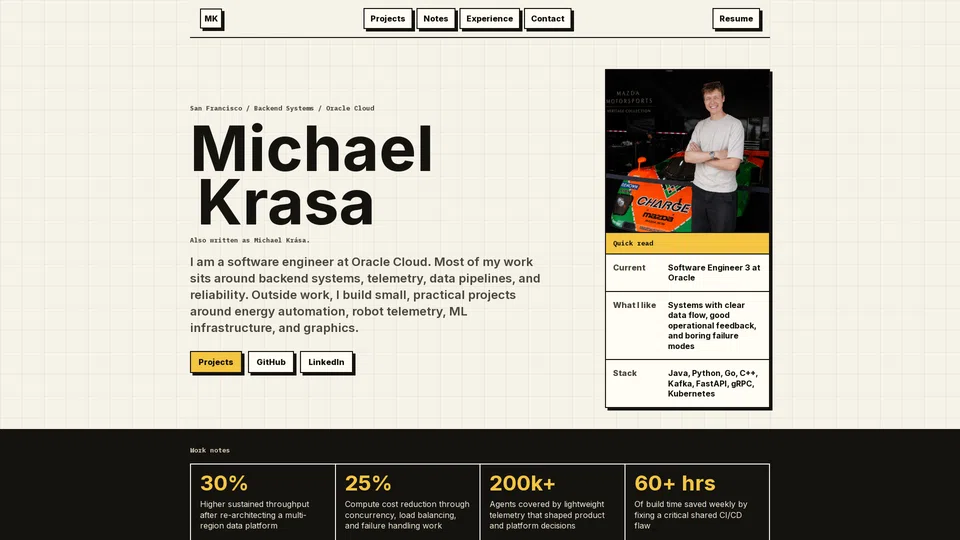This screenshot has width=960, height=540.
Task: Click 'Compute cost reduction through concurrency' text
Action: [407, 515]
